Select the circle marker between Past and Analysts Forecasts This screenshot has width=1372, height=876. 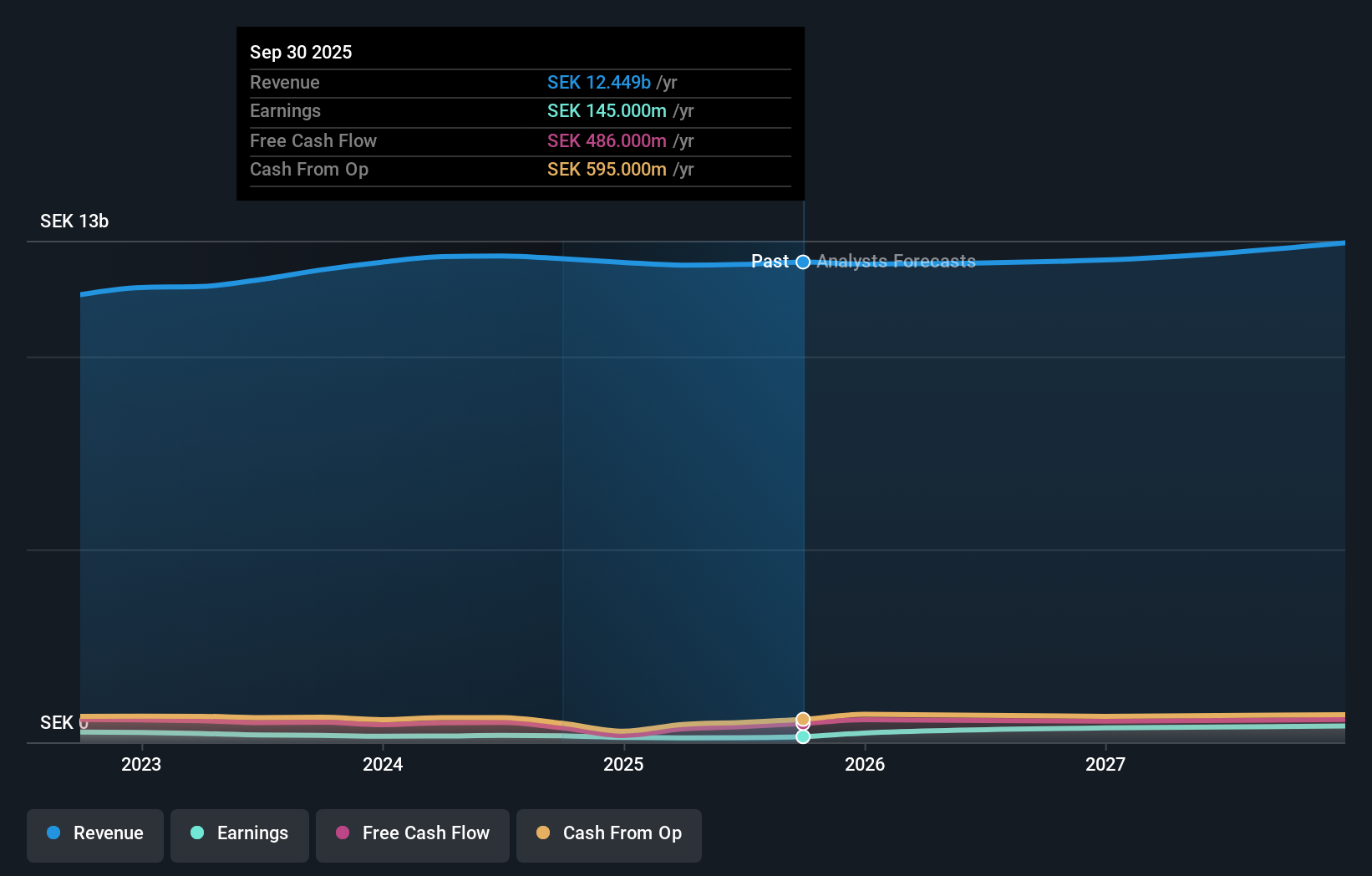tap(802, 262)
